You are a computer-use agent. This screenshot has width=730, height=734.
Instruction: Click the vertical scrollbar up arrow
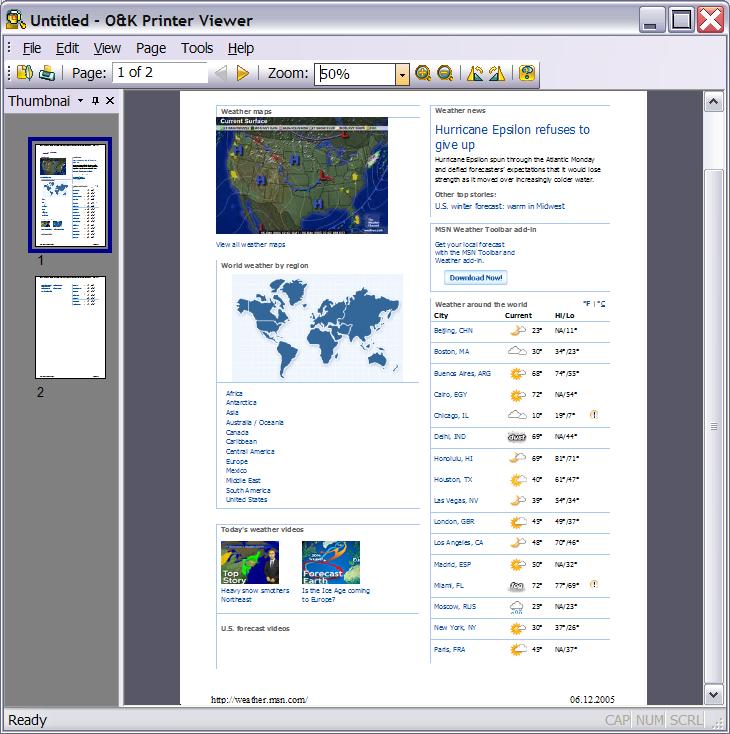click(714, 101)
